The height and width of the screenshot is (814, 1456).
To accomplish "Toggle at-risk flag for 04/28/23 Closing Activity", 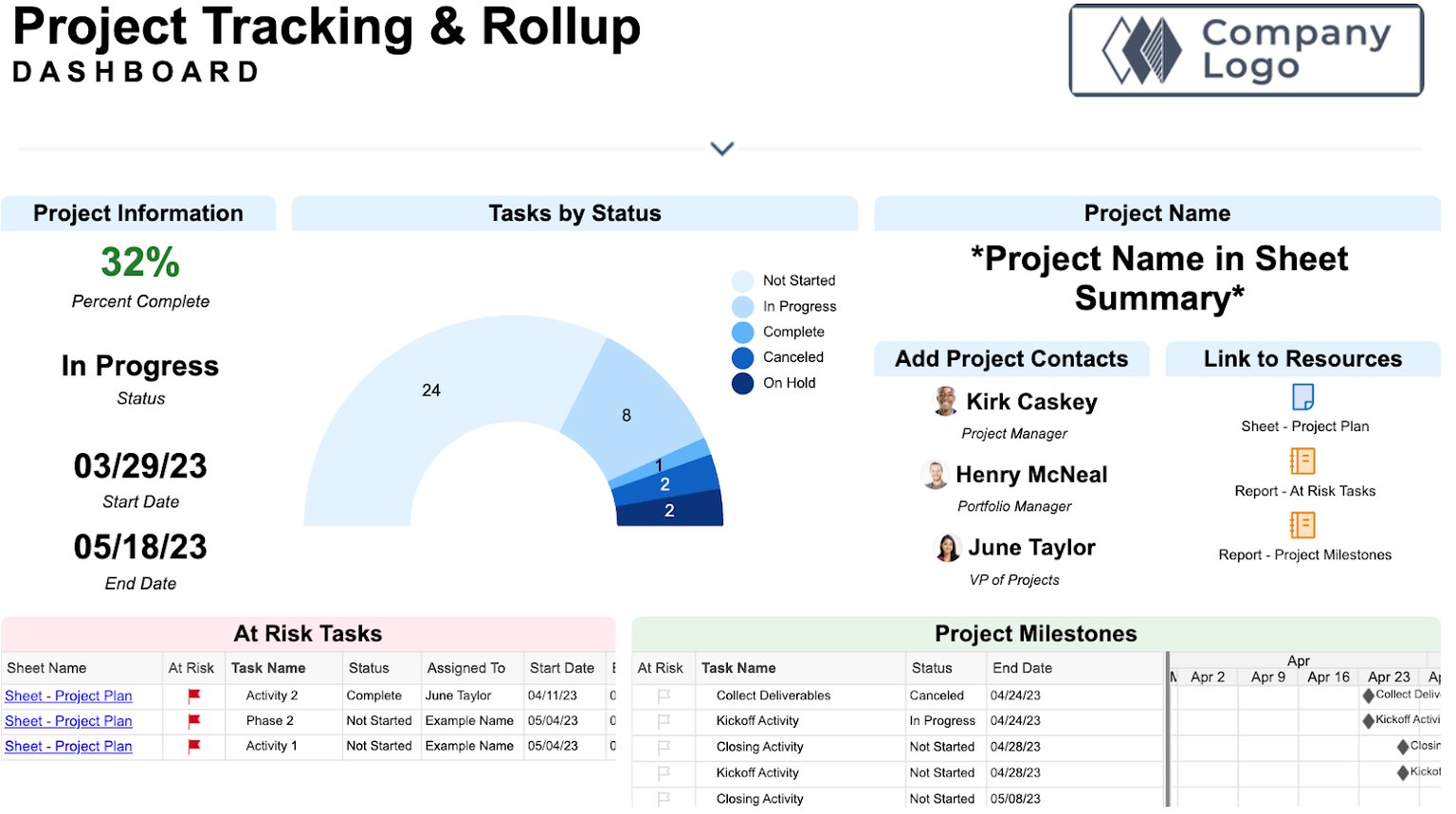I will pyautogui.click(x=664, y=747).
